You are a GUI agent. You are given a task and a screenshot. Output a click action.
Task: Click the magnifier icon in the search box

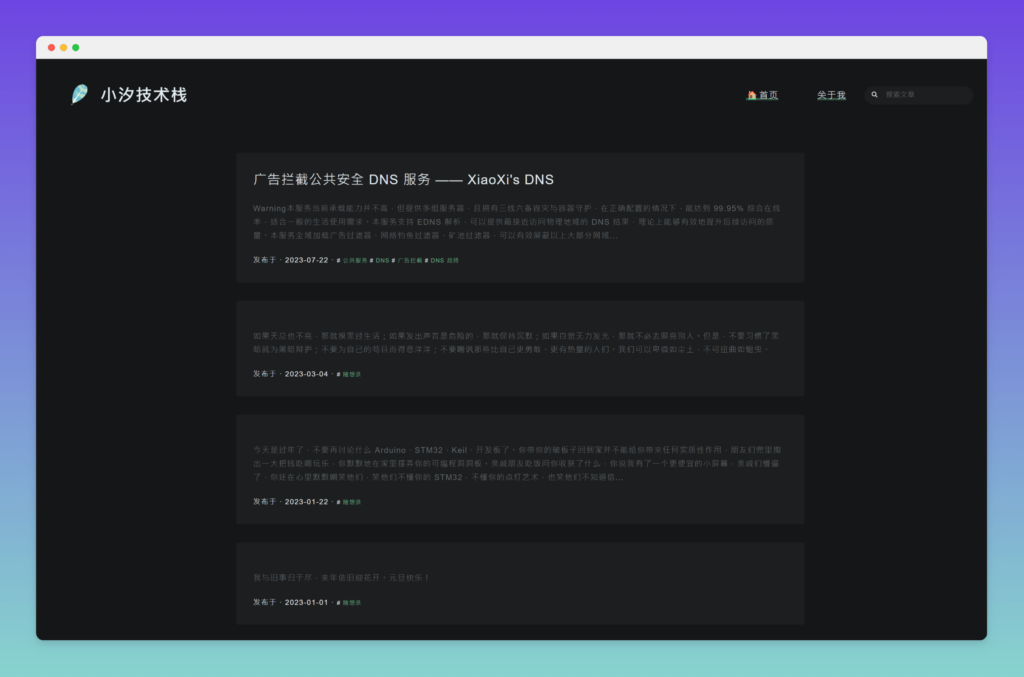pyautogui.click(x=874, y=95)
